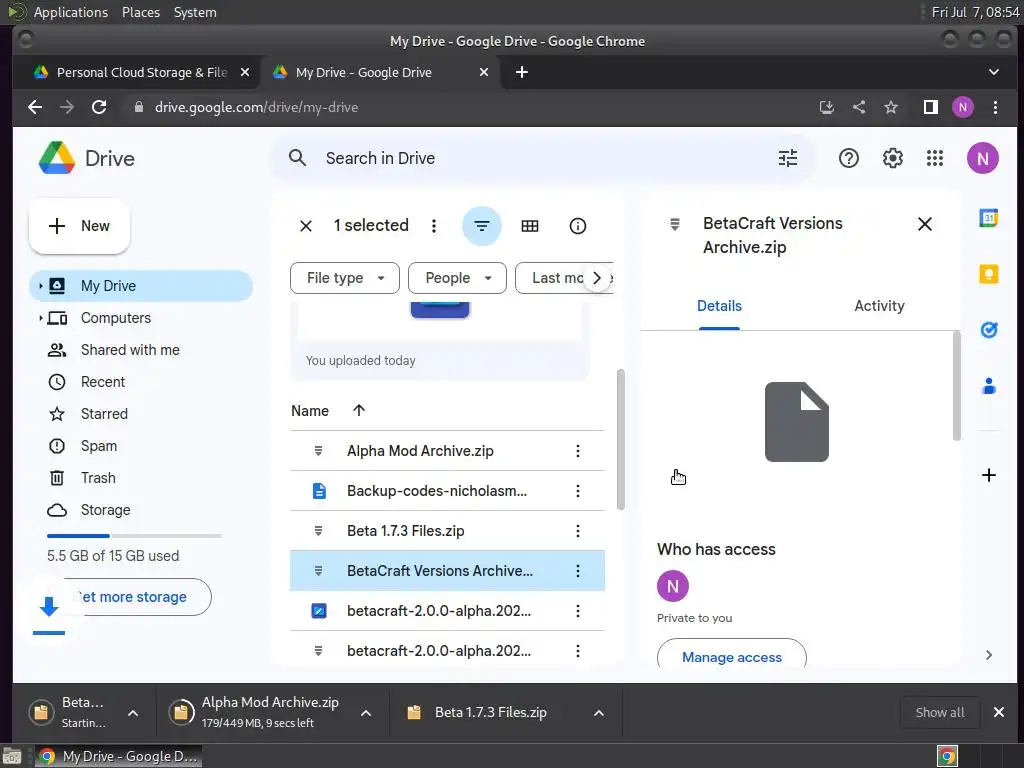Open Google Drive logo home
This screenshot has width=1024, height=768.
[x=86, y=158]
